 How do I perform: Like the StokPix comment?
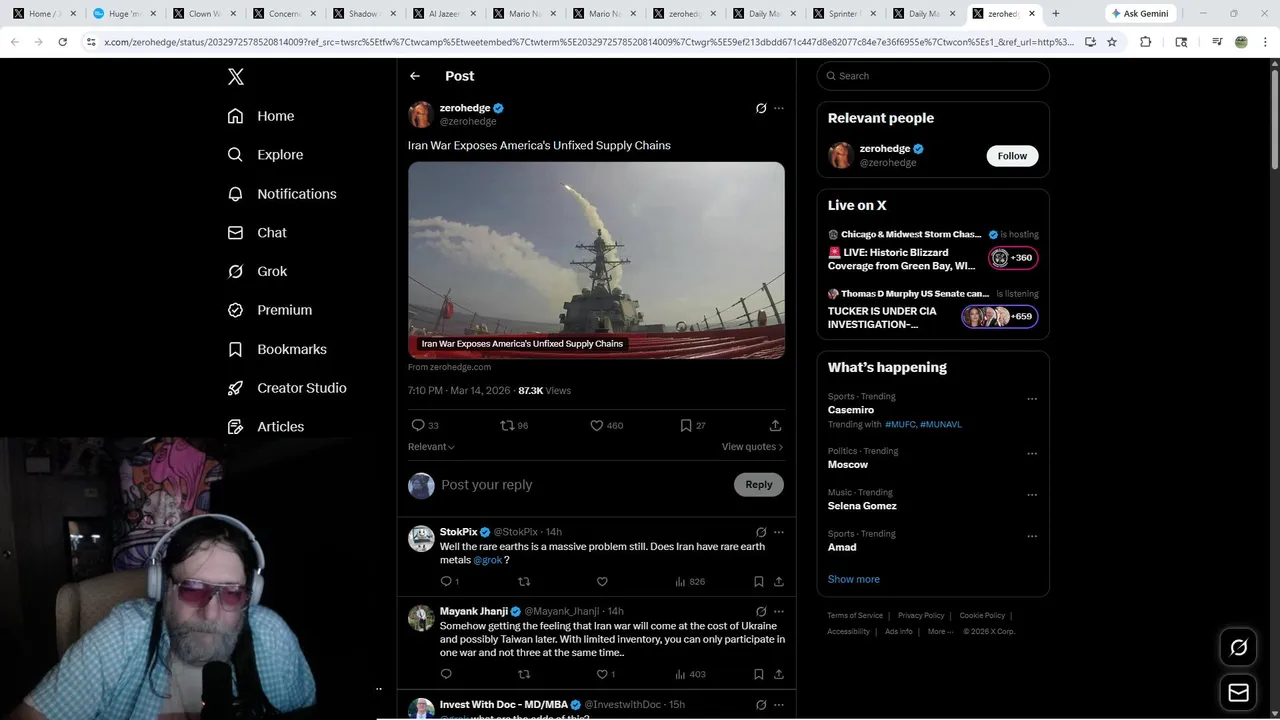tap(602, 581)
